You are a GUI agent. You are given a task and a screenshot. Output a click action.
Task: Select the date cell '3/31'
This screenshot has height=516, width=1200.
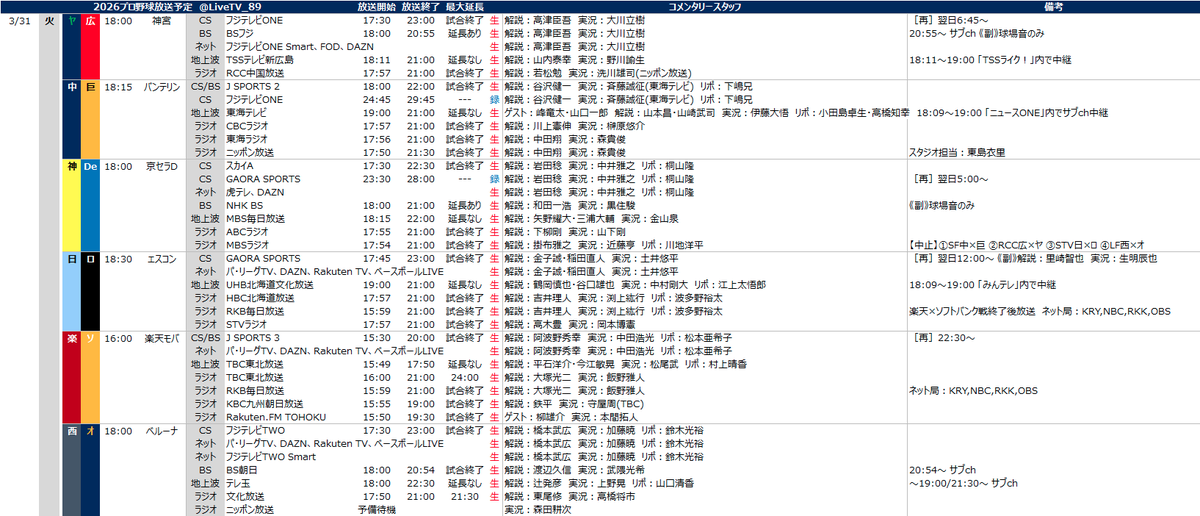(19, 20)
